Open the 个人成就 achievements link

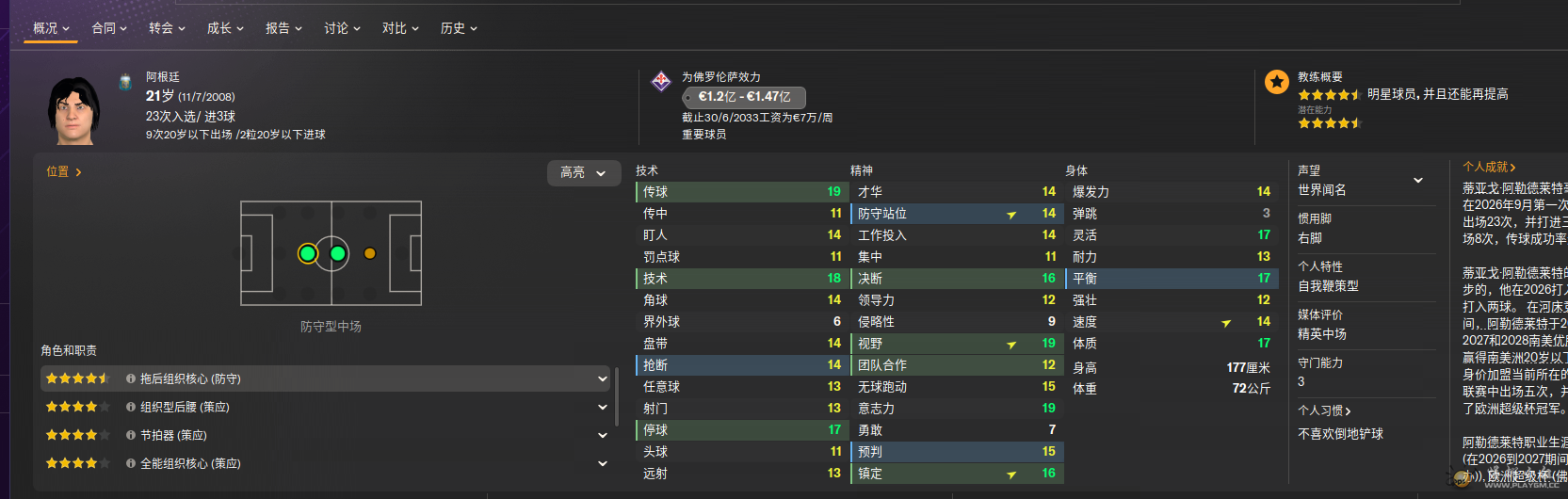pos(1489,167)
